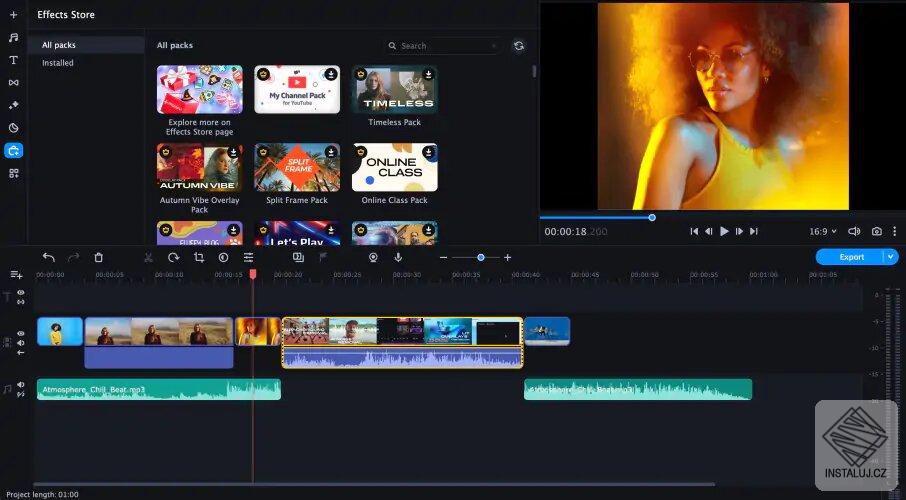The image size is (906, 500).
Task: Open the Autumn Vibe Overlay Pack
Action: (199, 168)
